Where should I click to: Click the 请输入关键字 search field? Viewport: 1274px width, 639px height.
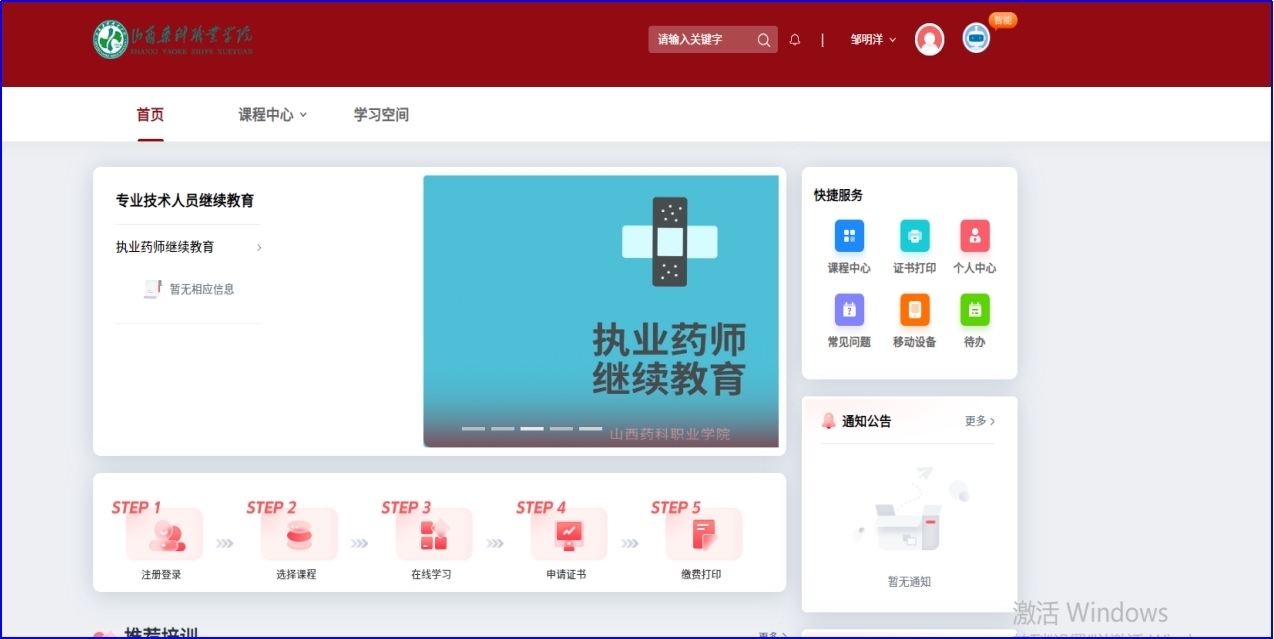pos(700,40)
